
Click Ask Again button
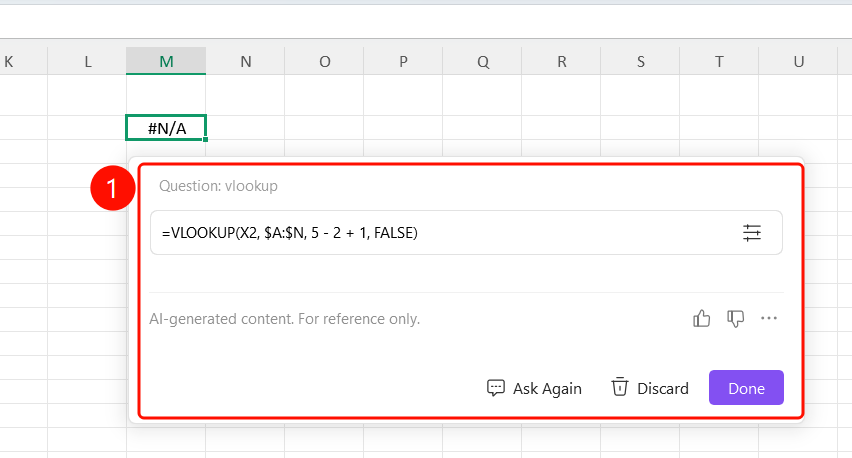[534, 388]
